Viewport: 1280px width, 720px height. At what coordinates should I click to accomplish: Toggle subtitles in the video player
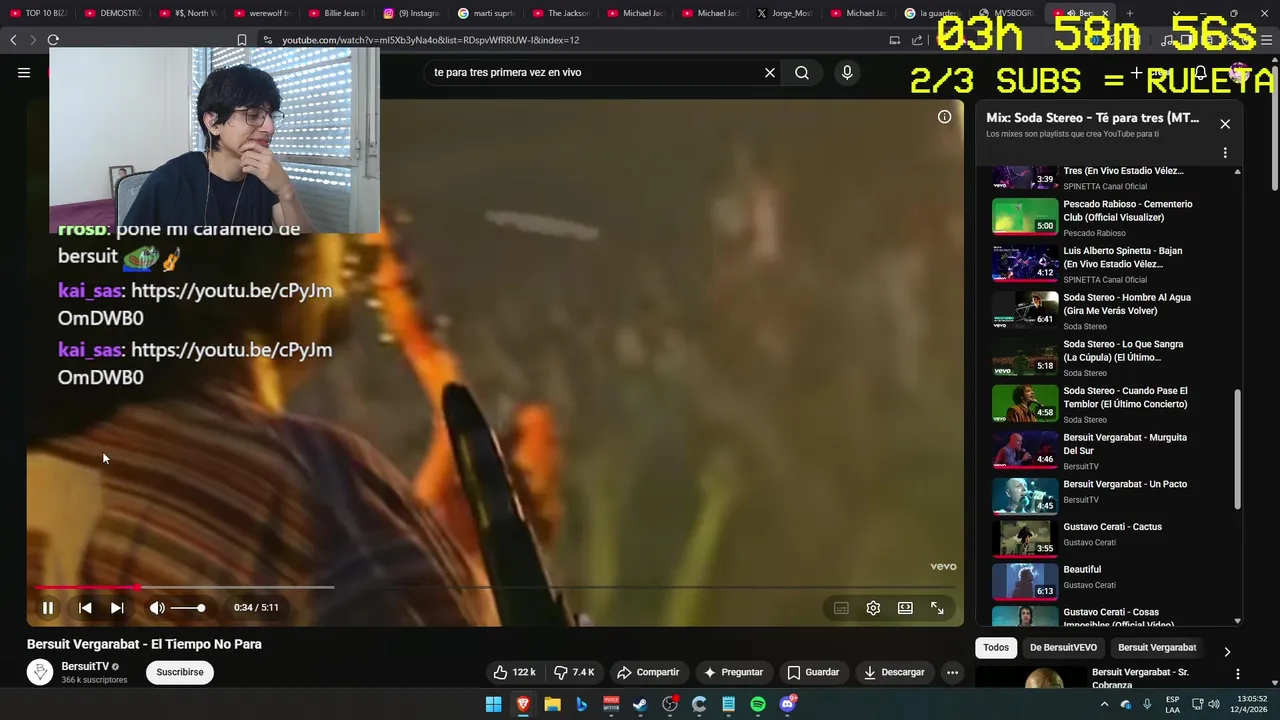coord(841,608)
